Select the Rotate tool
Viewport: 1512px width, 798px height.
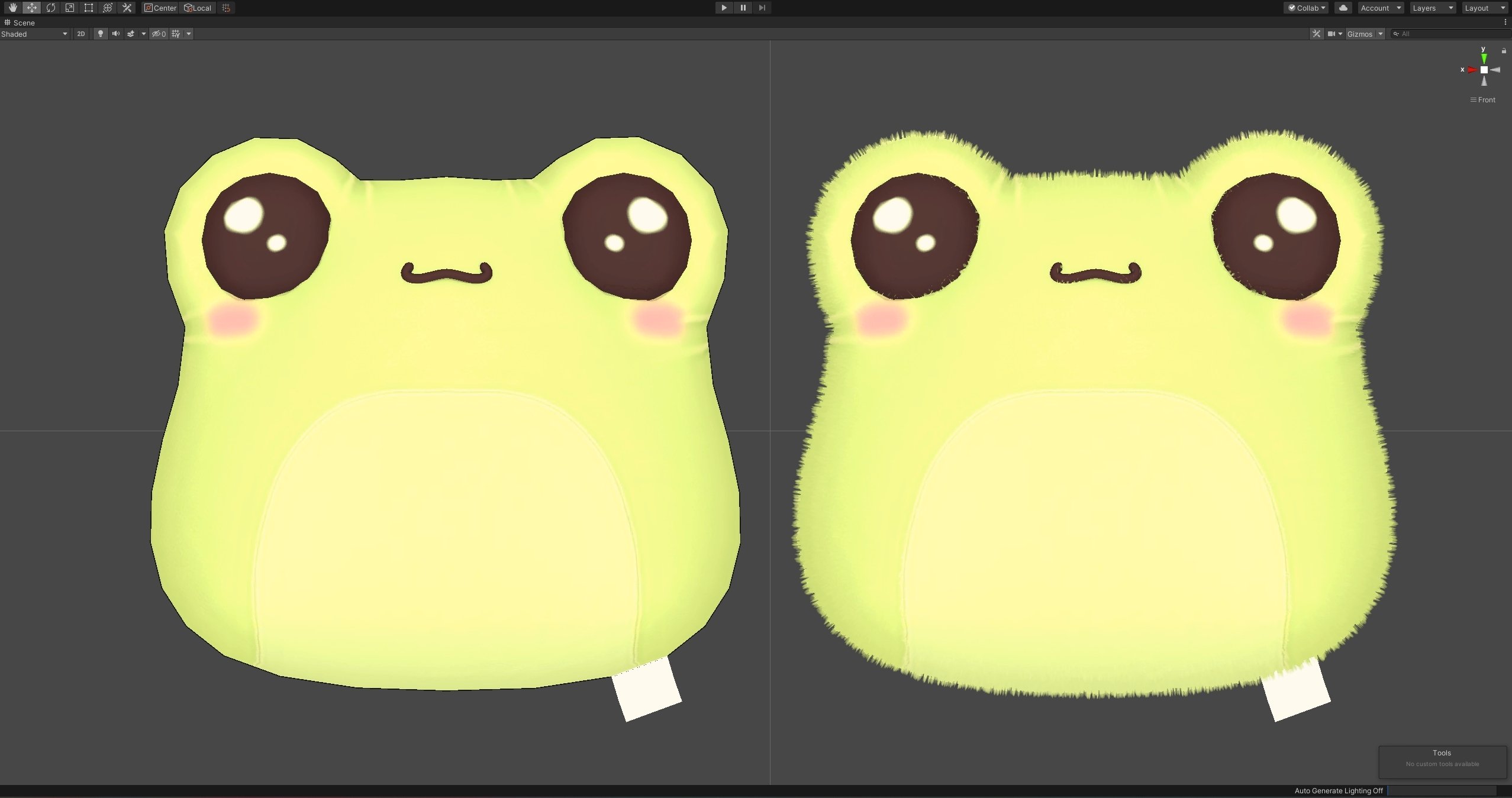51,8
